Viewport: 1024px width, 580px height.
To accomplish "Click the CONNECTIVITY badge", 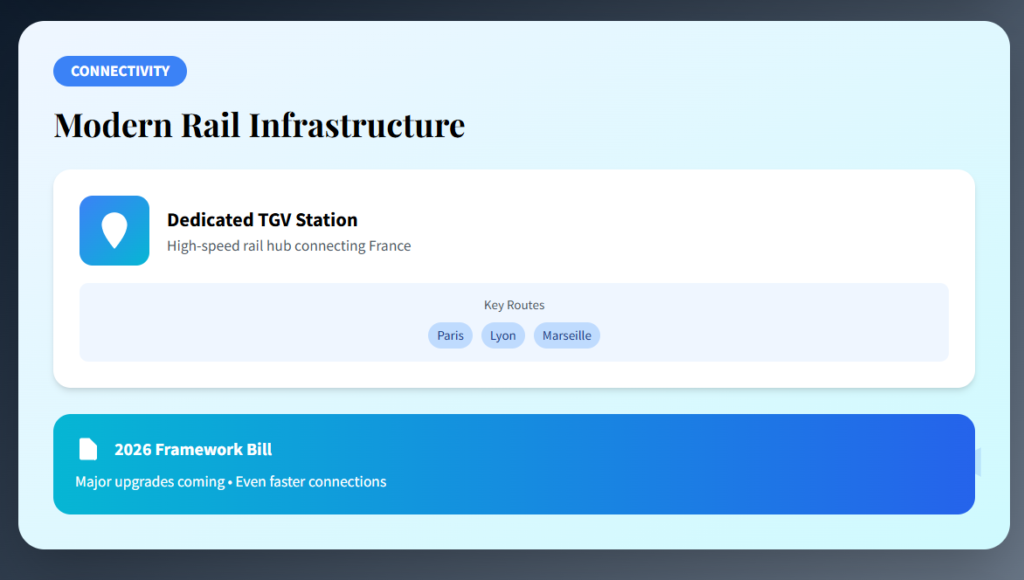I will point(120,71).
